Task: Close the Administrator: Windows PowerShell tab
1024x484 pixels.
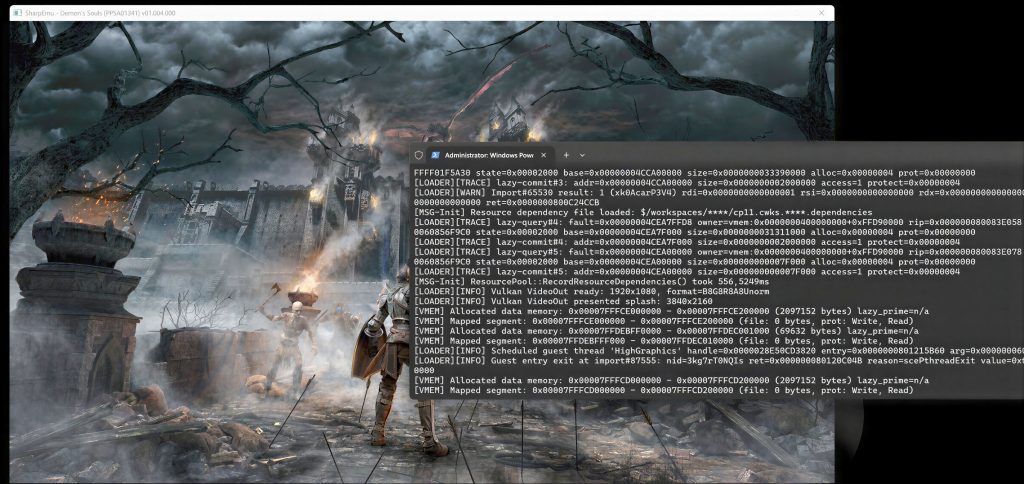Action: point(543,155)
